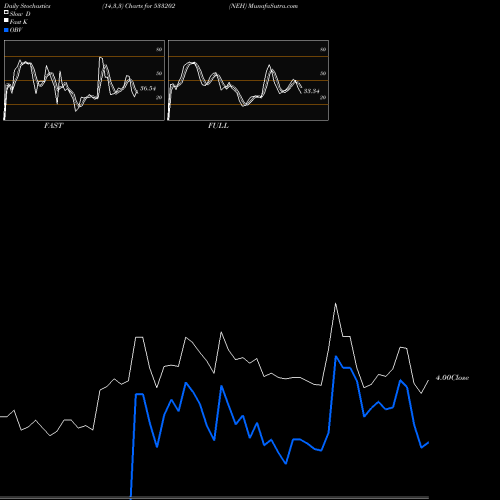Viewport: 500px width, 500px height.
Task: Click the 36.54 value in FAST chart
Action: [x=148, y=89]
